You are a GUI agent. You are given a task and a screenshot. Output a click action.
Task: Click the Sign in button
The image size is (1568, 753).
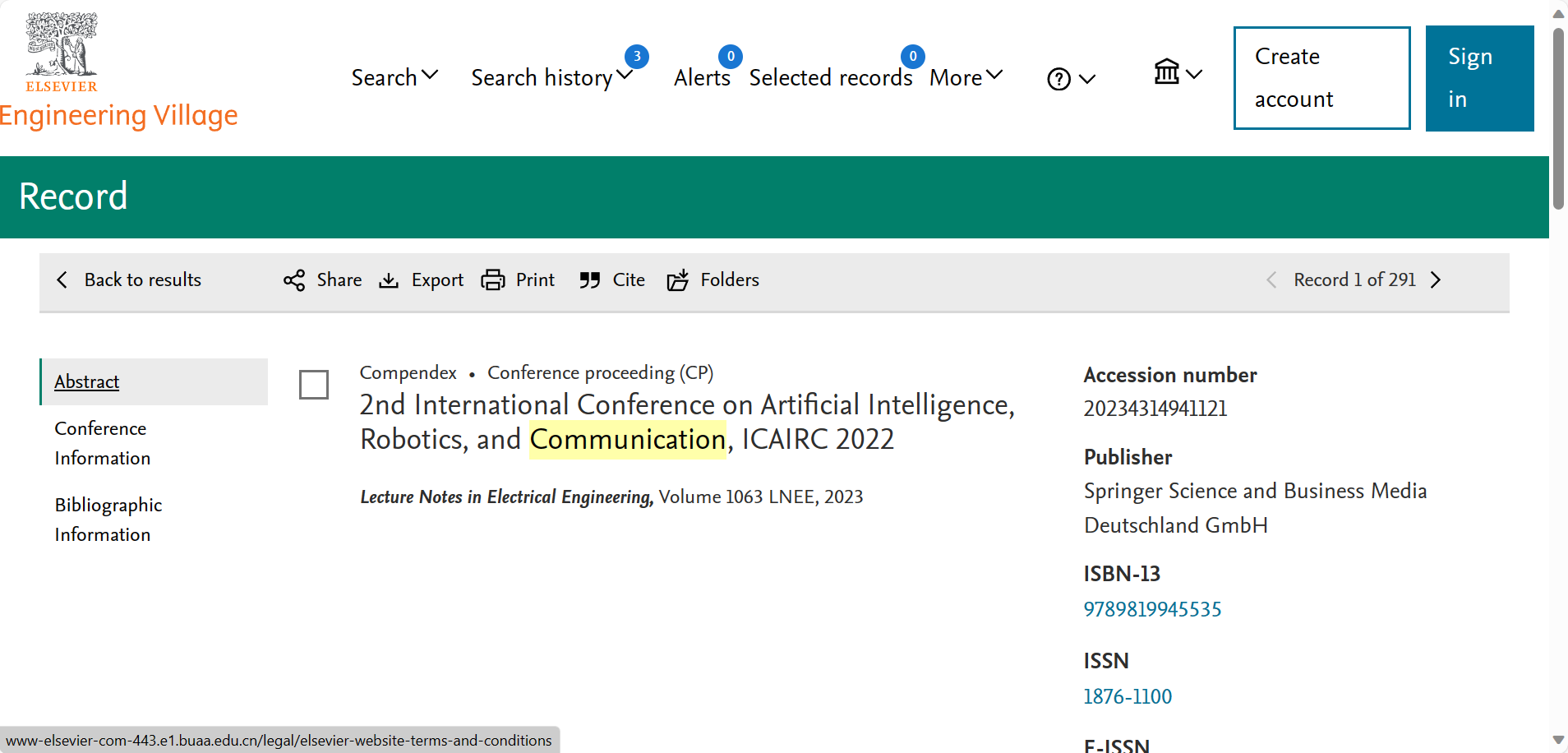click(1479, 78)
